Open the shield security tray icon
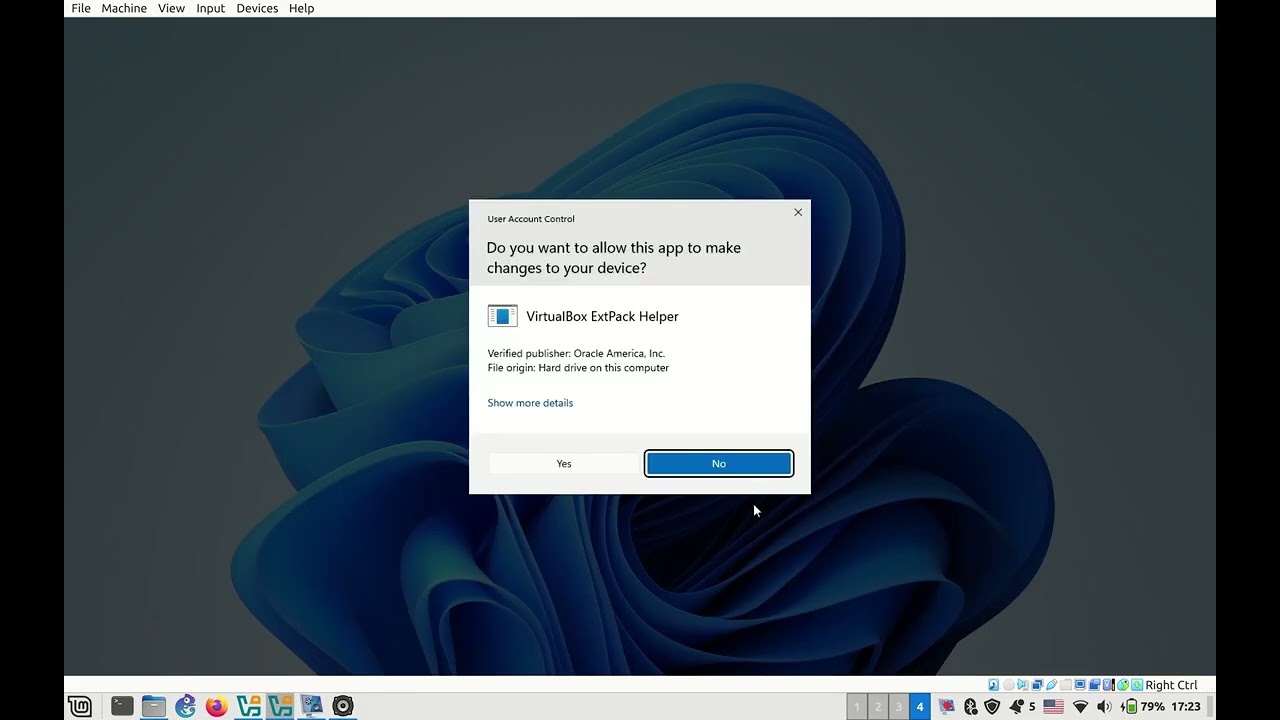The image size is (1280, 720). tap(992, 706)
